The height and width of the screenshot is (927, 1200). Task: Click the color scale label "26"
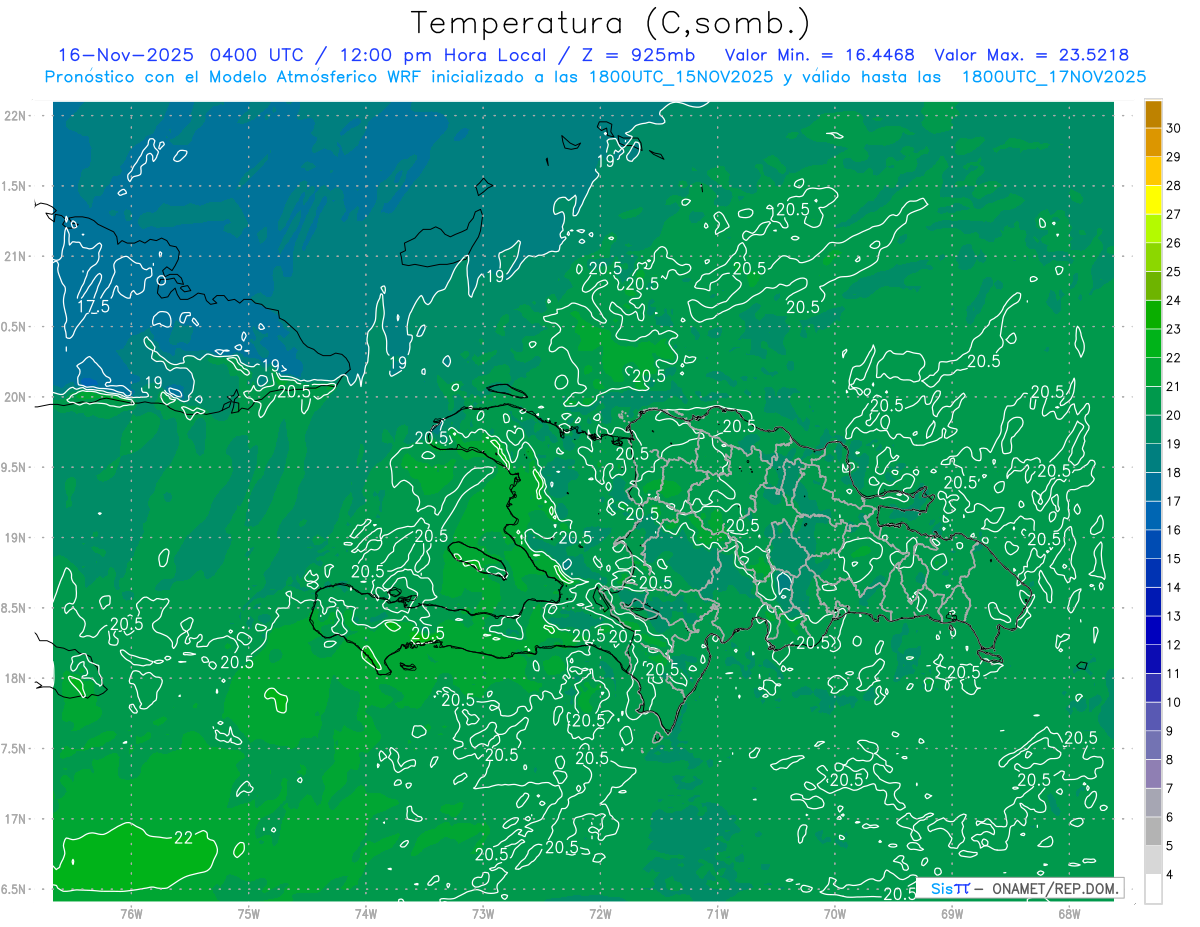pos(1174,243)
